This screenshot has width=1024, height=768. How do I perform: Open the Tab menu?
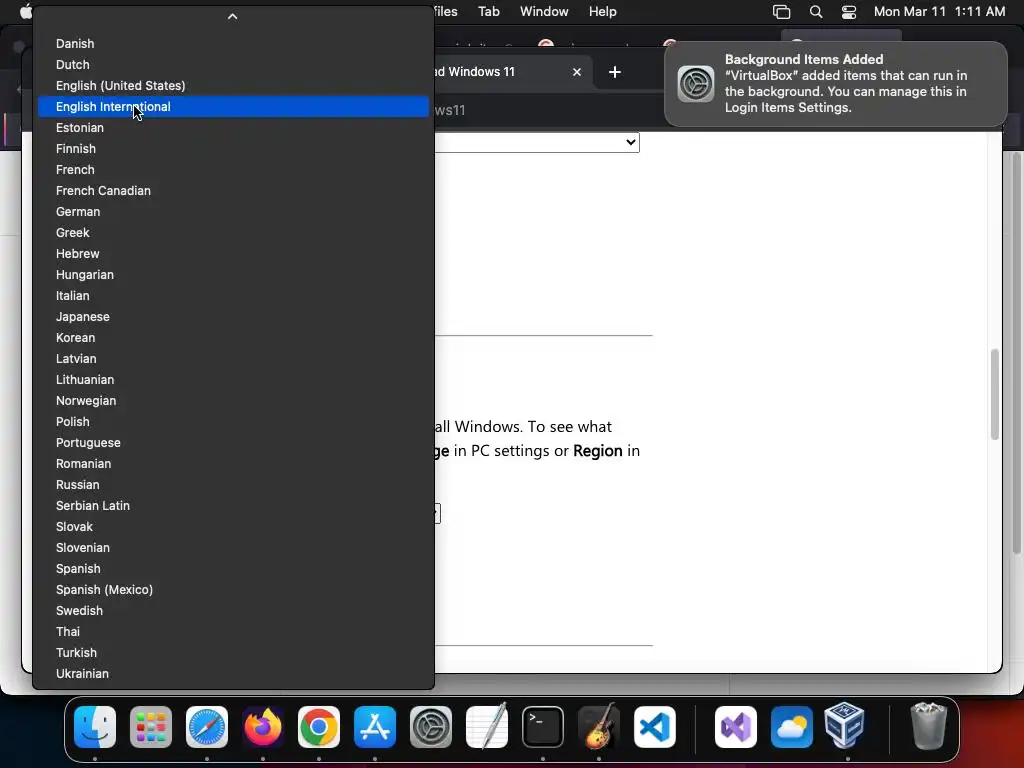pyautogui.click(x=488, y=12)
